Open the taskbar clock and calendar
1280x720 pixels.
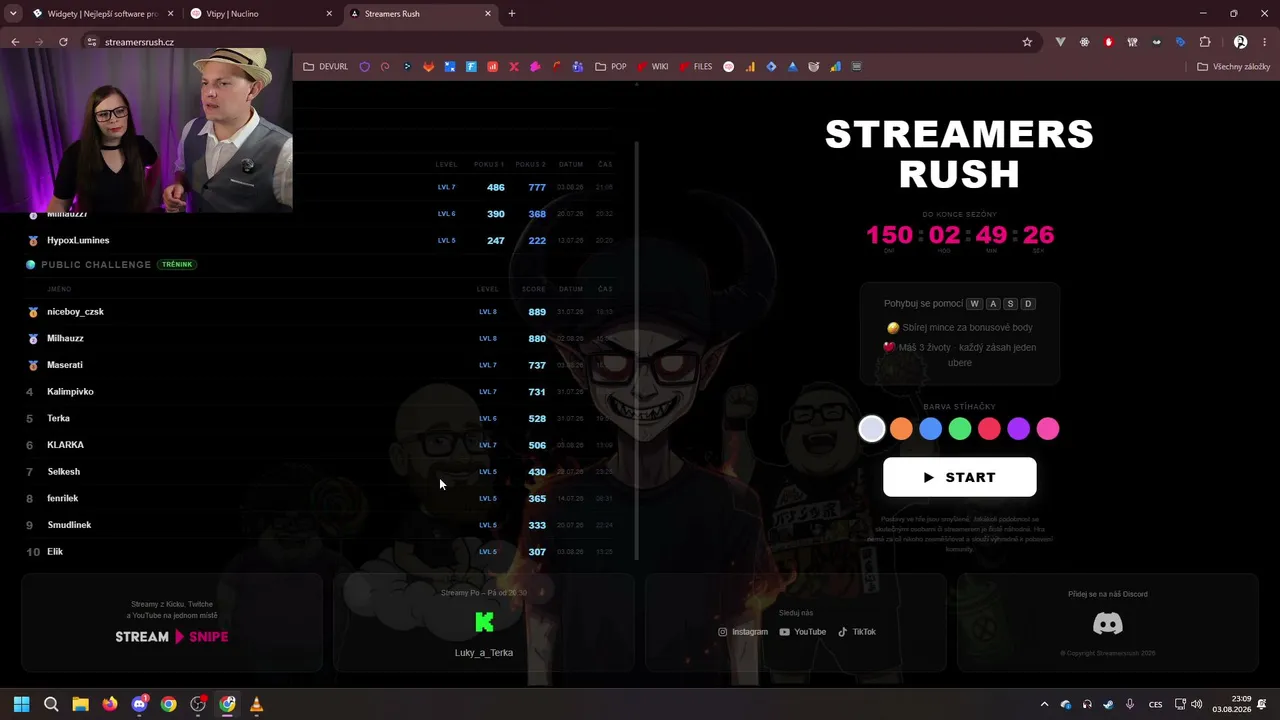[1232, 704]
